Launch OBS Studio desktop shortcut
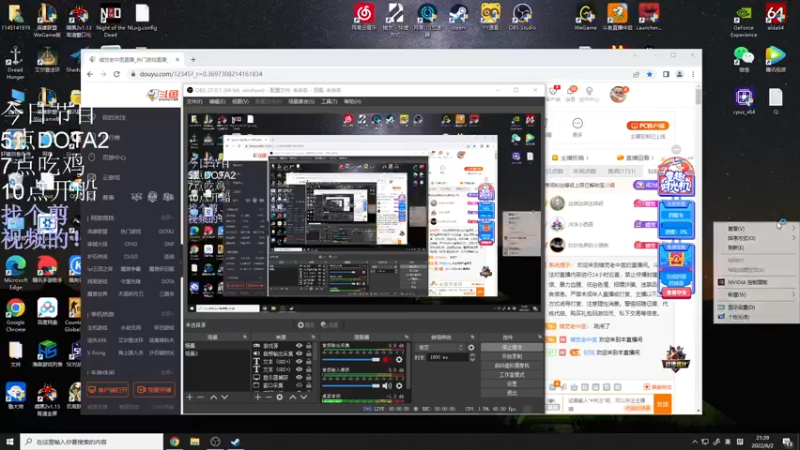The image size is (800, 450). click(x=522, y=17)
